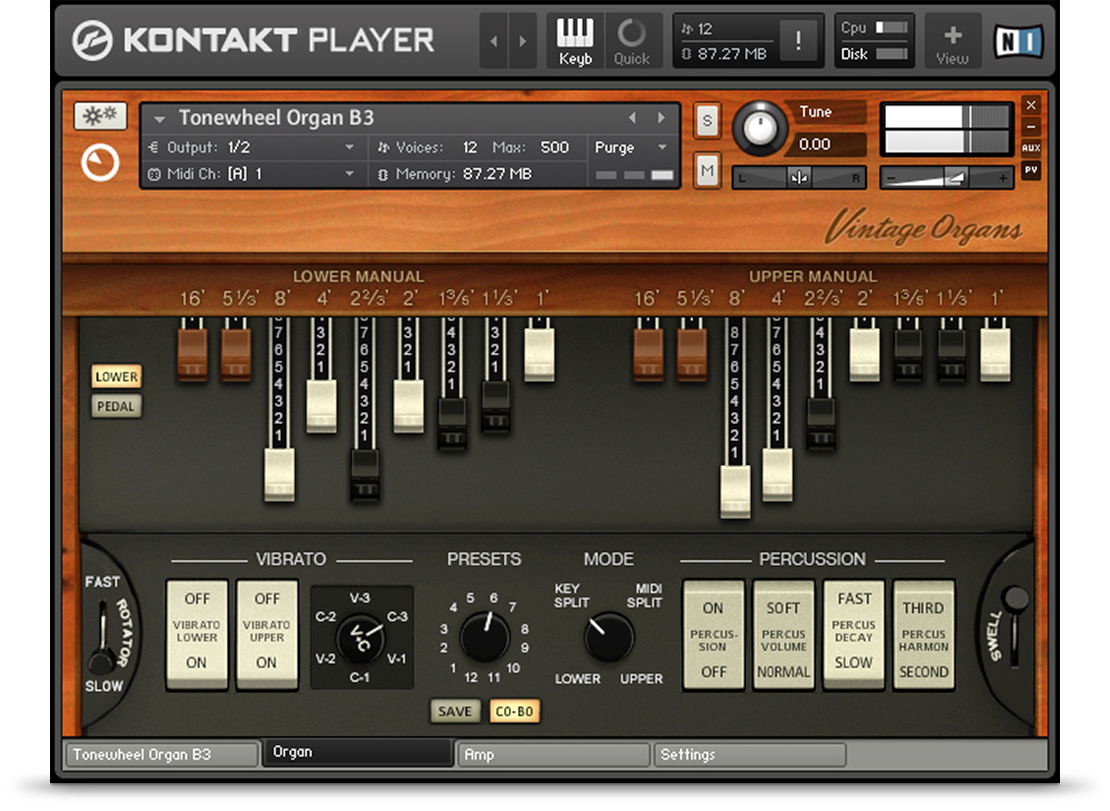1110x811 pixels.
Task: Toggle the Keyb on-screen keyboard
Action: 575,41
